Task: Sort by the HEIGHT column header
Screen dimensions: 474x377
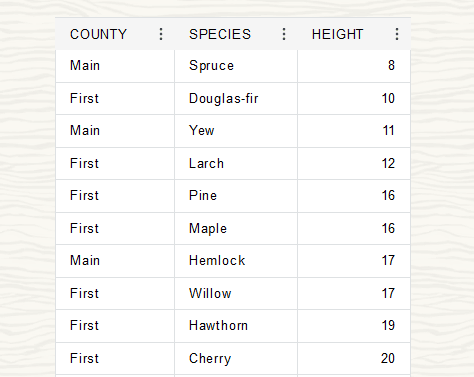Action: pos(337,34)
